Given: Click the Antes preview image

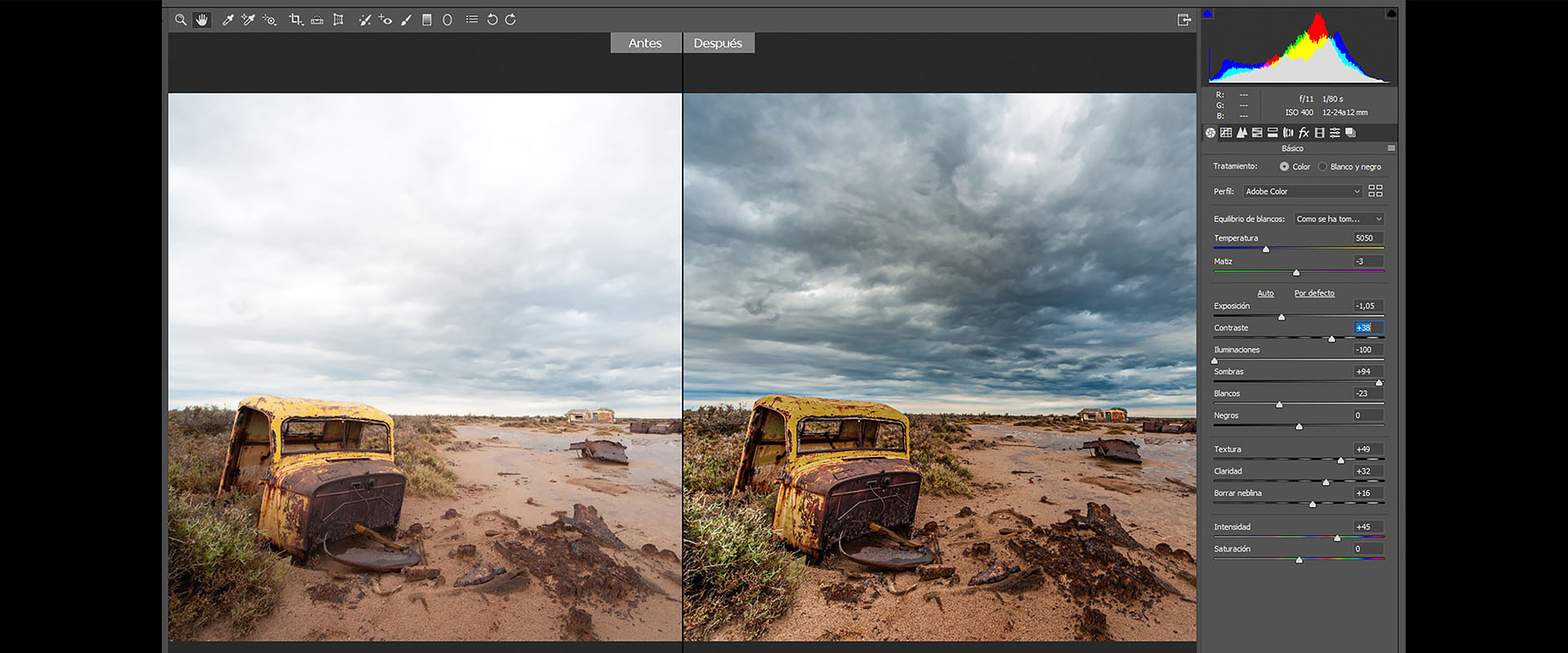Looking at the screenshot, I should coord(425,367).
